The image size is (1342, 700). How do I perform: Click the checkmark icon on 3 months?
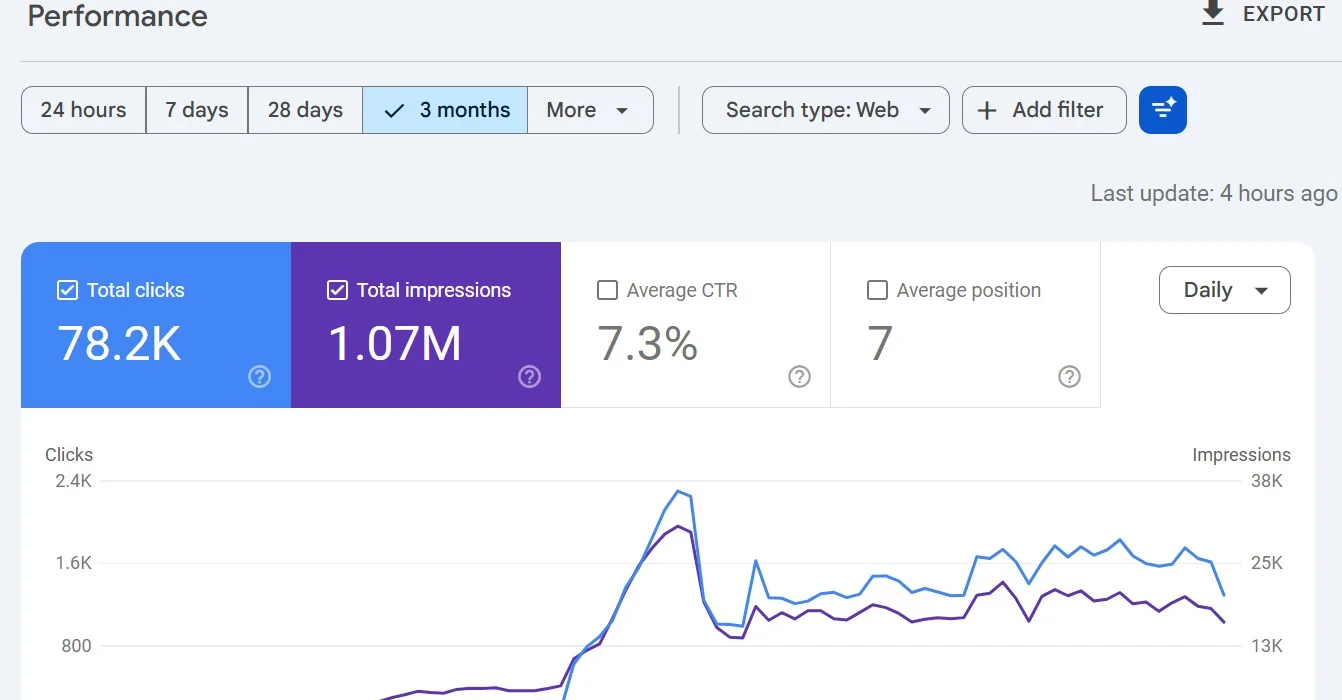394,110
